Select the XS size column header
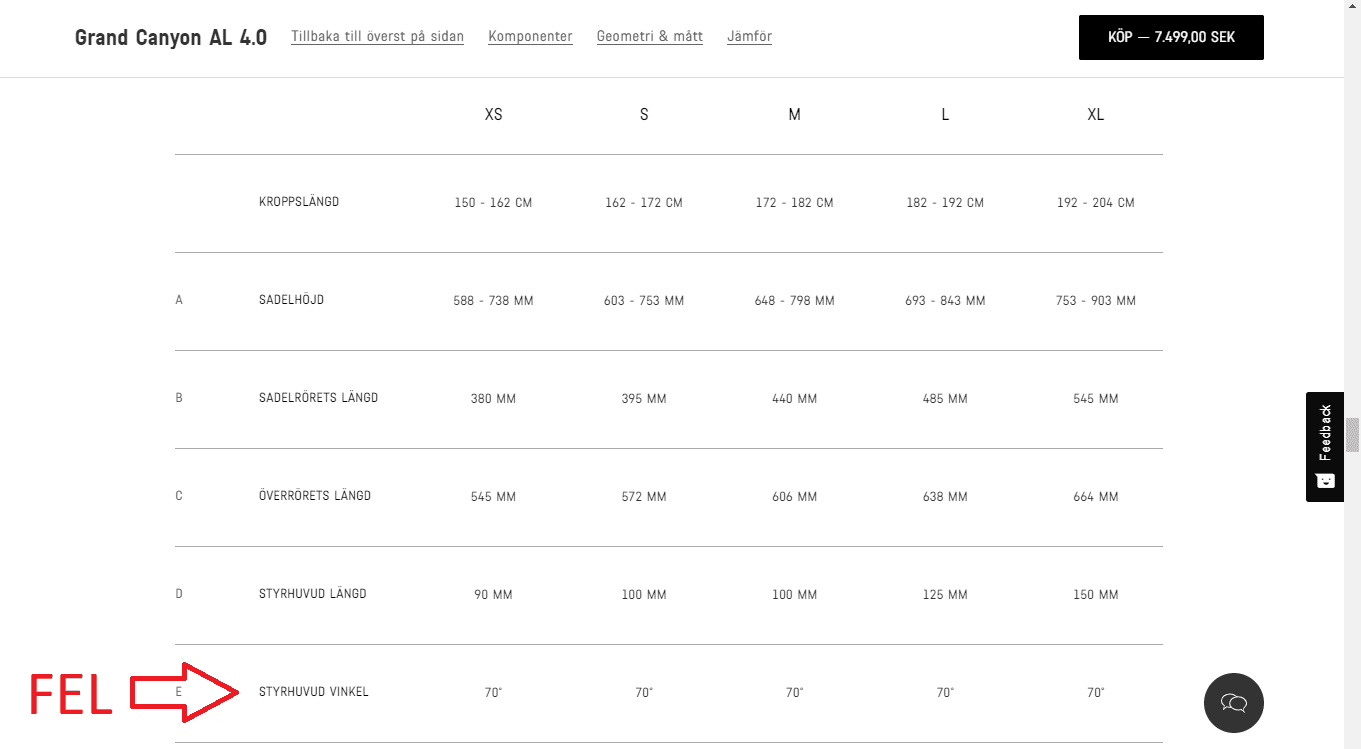 tap(493, 115)
